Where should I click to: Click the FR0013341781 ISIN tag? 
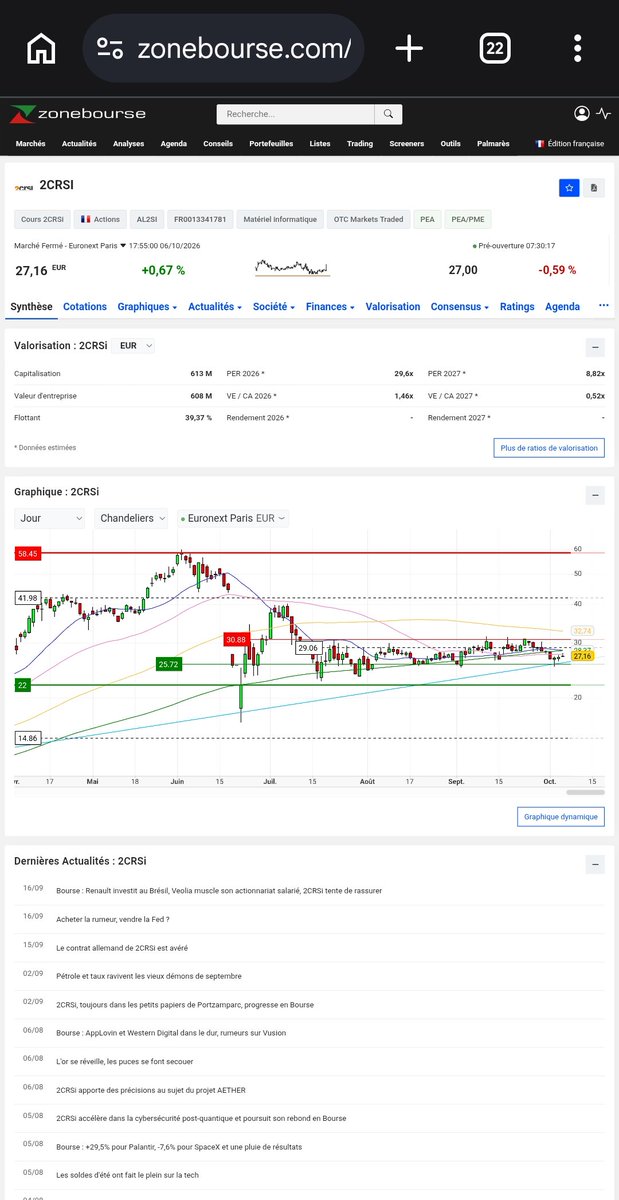[200, 219]
